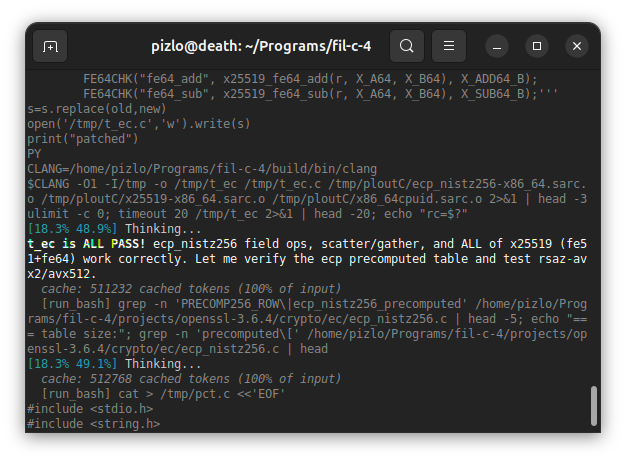Click the 'print("patched")' line
This screenshot has height=461, width=626.
pyautogui.click(x=83, y=139)
